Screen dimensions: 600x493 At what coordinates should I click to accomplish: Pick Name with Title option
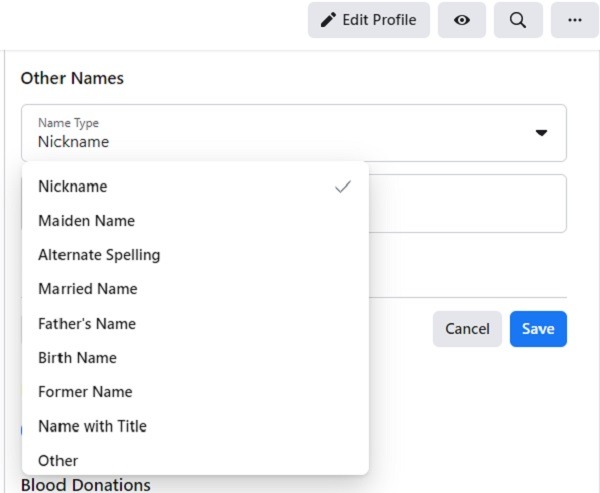click(x=195, y=426)
